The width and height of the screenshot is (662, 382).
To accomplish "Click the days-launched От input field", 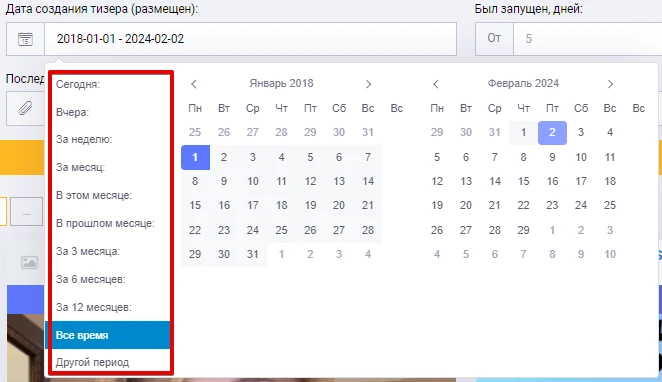I will click(588, 39).
